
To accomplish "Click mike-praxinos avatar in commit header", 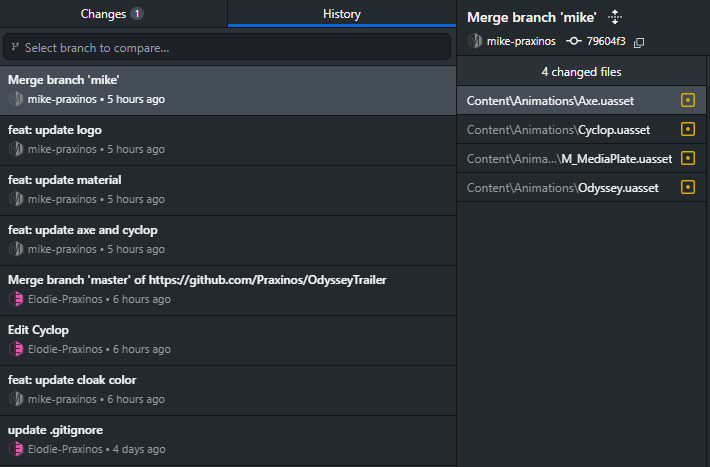I will coord(475,42).
